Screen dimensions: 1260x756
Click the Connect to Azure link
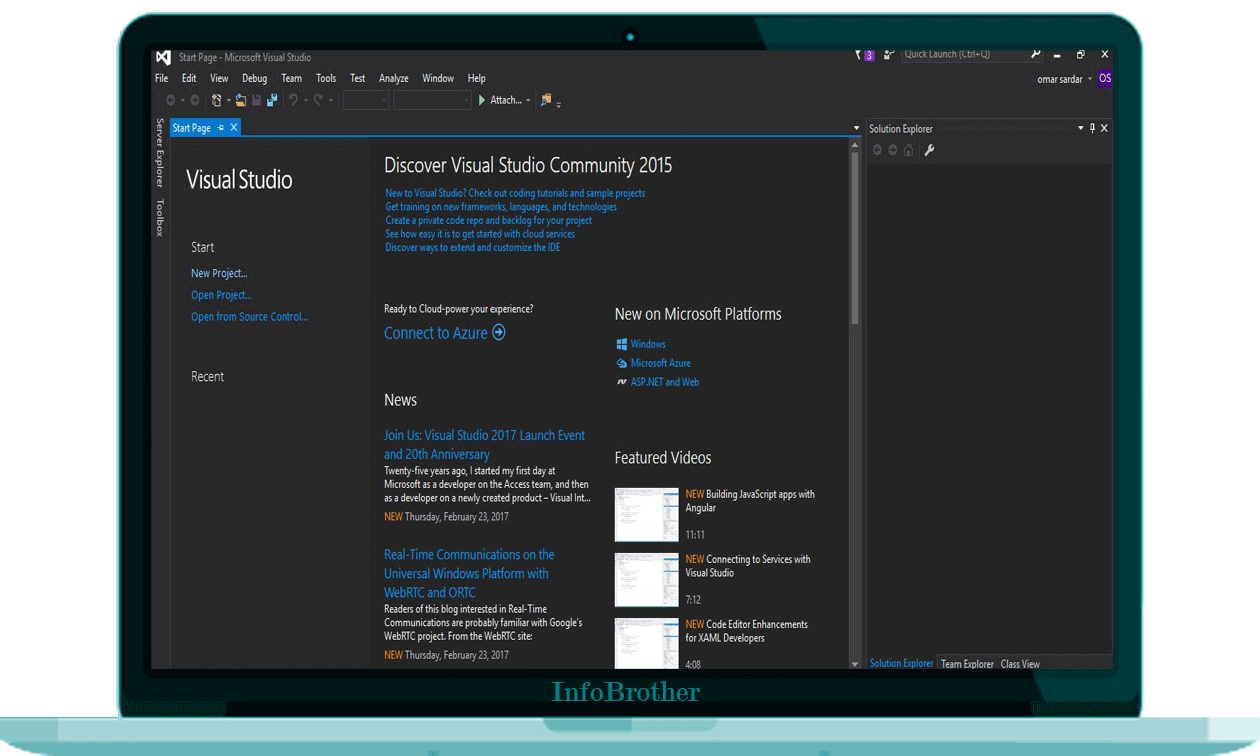click(x=436, y=333)
